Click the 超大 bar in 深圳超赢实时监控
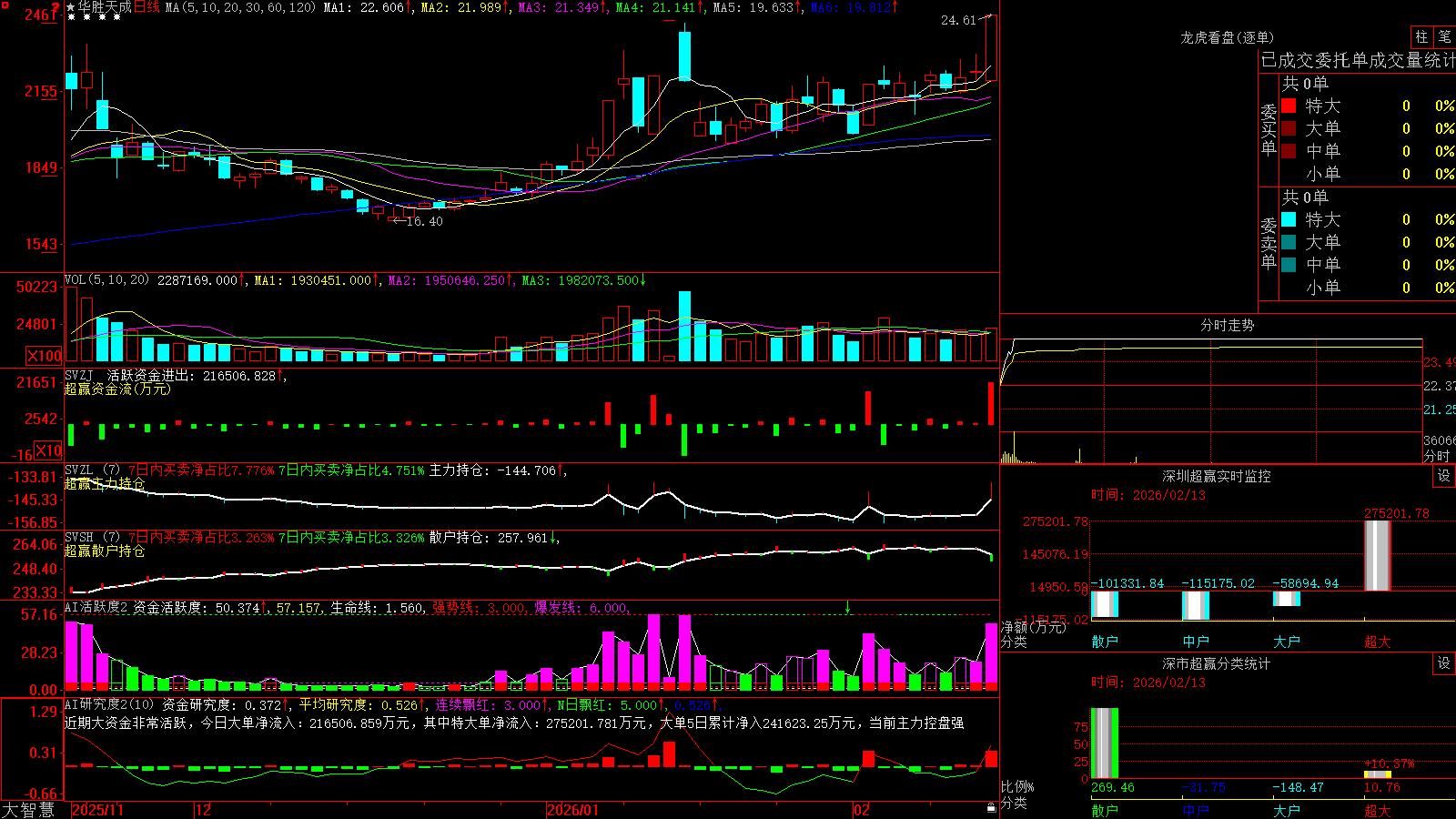Viewport: 1456px width, 819px height. point(1378,555)
